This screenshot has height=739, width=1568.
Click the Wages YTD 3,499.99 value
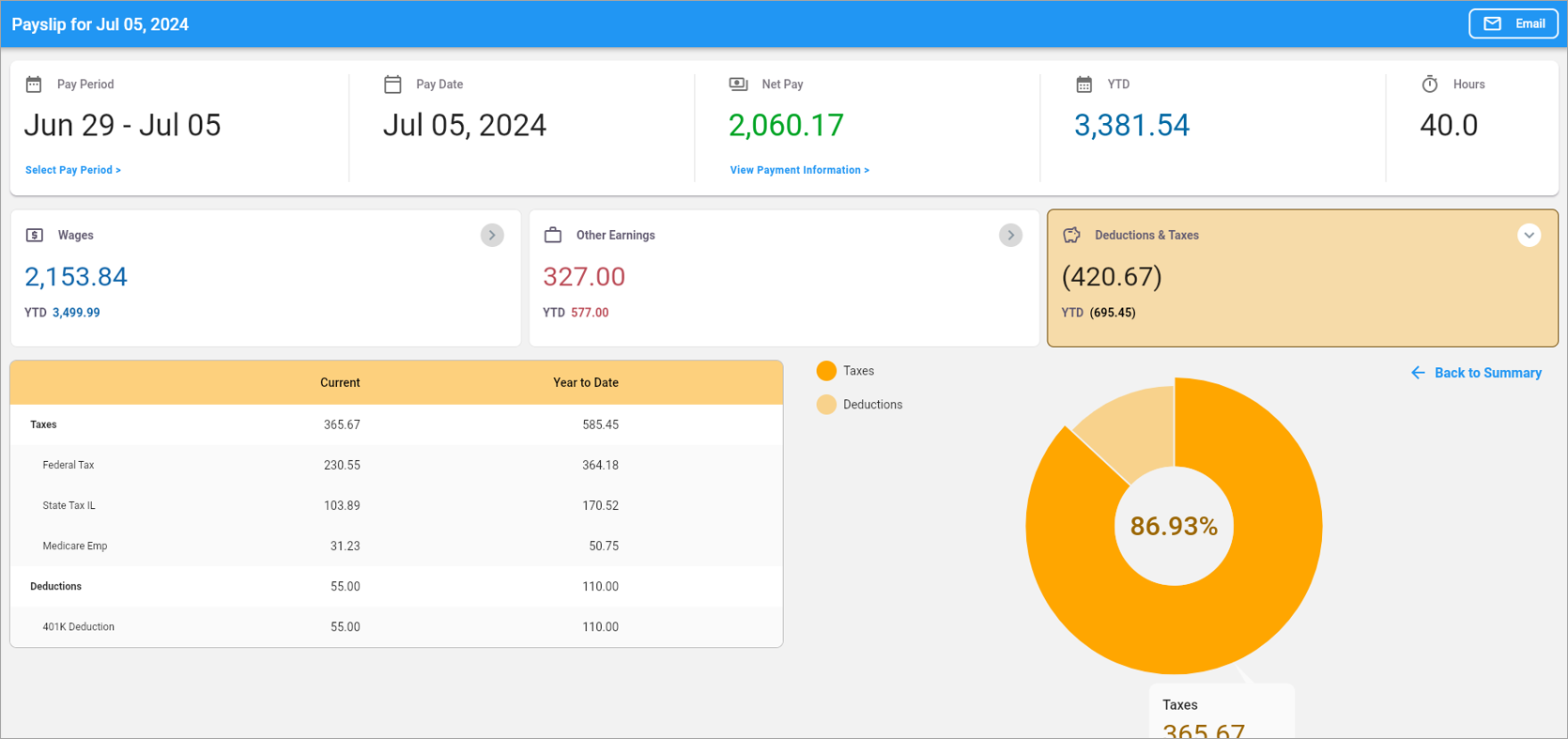[x=76, y=313]
